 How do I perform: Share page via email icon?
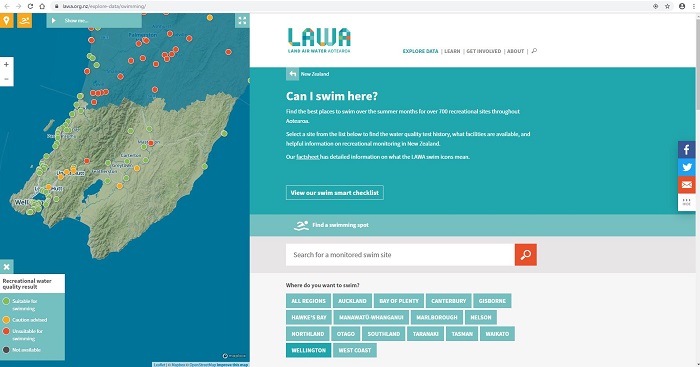click(687, 184)
